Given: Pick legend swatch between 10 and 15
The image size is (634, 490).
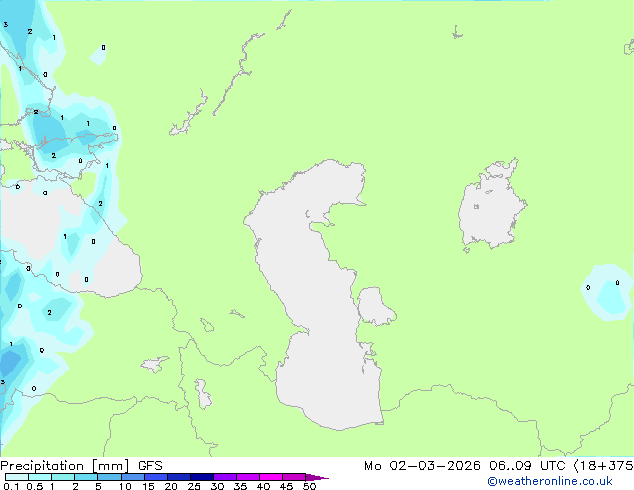Looking at the screenshot, I should point(133,477).
